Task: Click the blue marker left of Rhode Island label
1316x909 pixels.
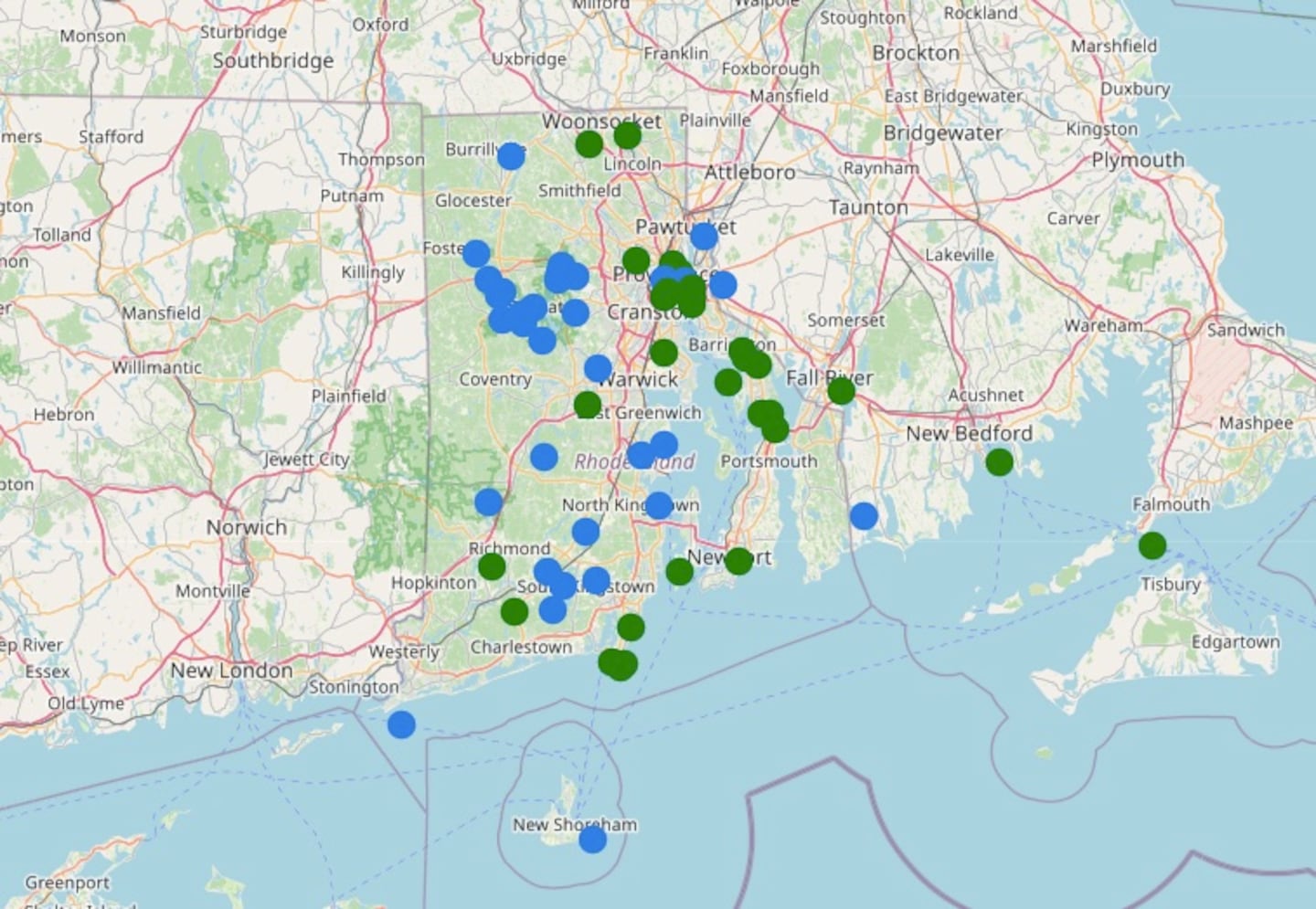Action: click(544, 457)
